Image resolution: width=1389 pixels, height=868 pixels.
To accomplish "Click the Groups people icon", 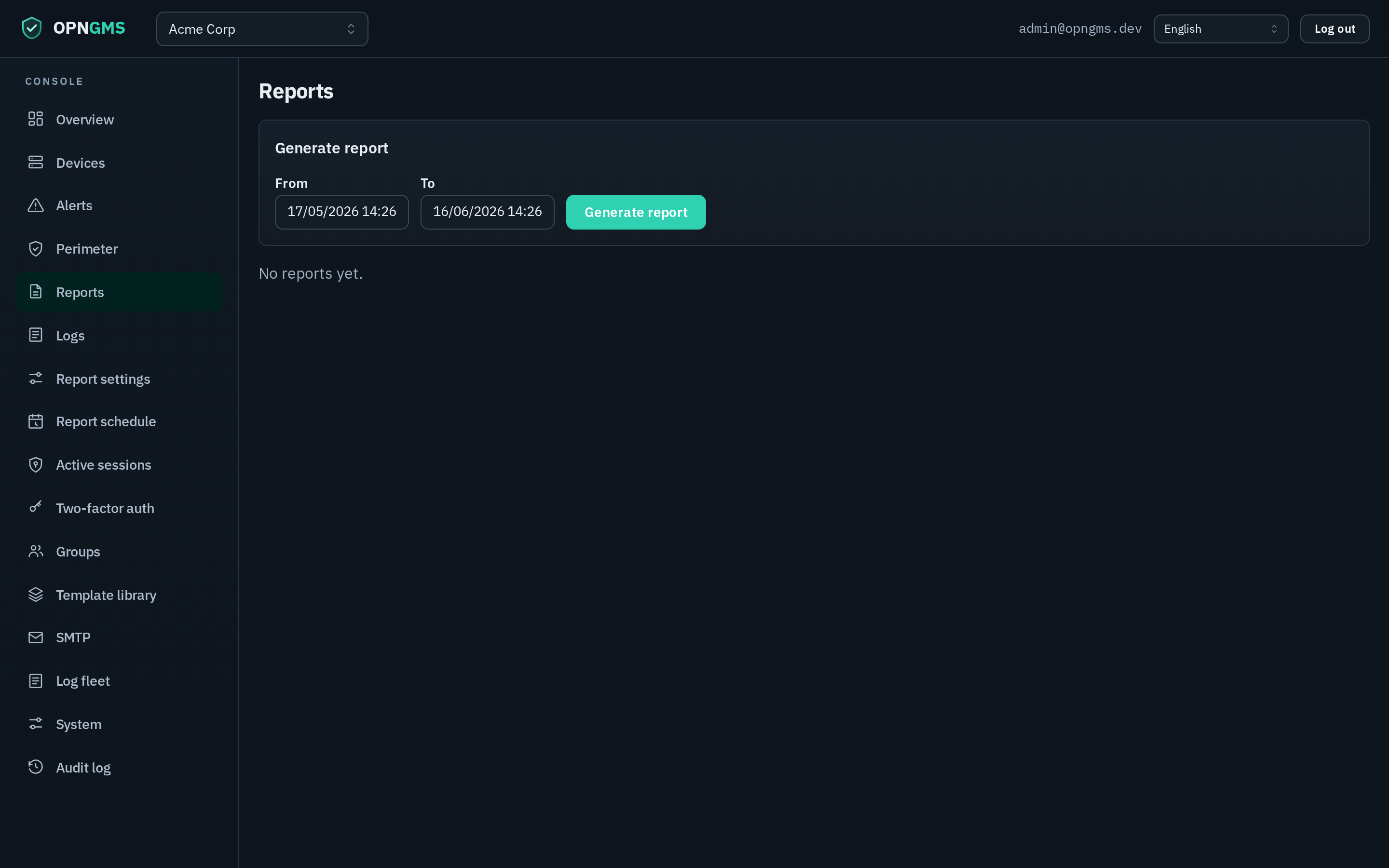I will (x=36, y=551).
